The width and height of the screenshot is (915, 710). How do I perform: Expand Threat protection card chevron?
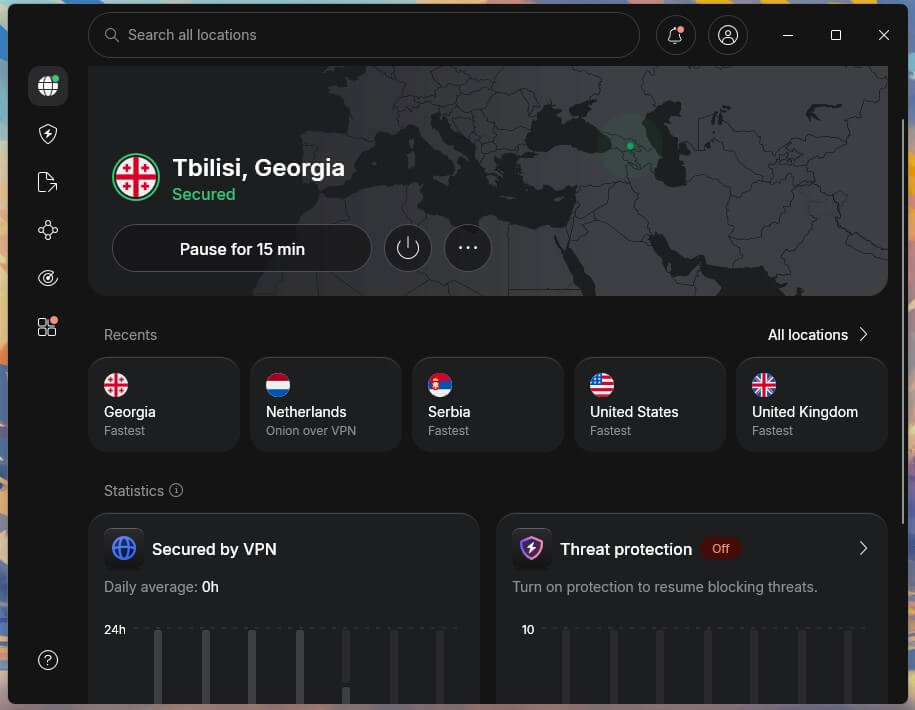863,548
